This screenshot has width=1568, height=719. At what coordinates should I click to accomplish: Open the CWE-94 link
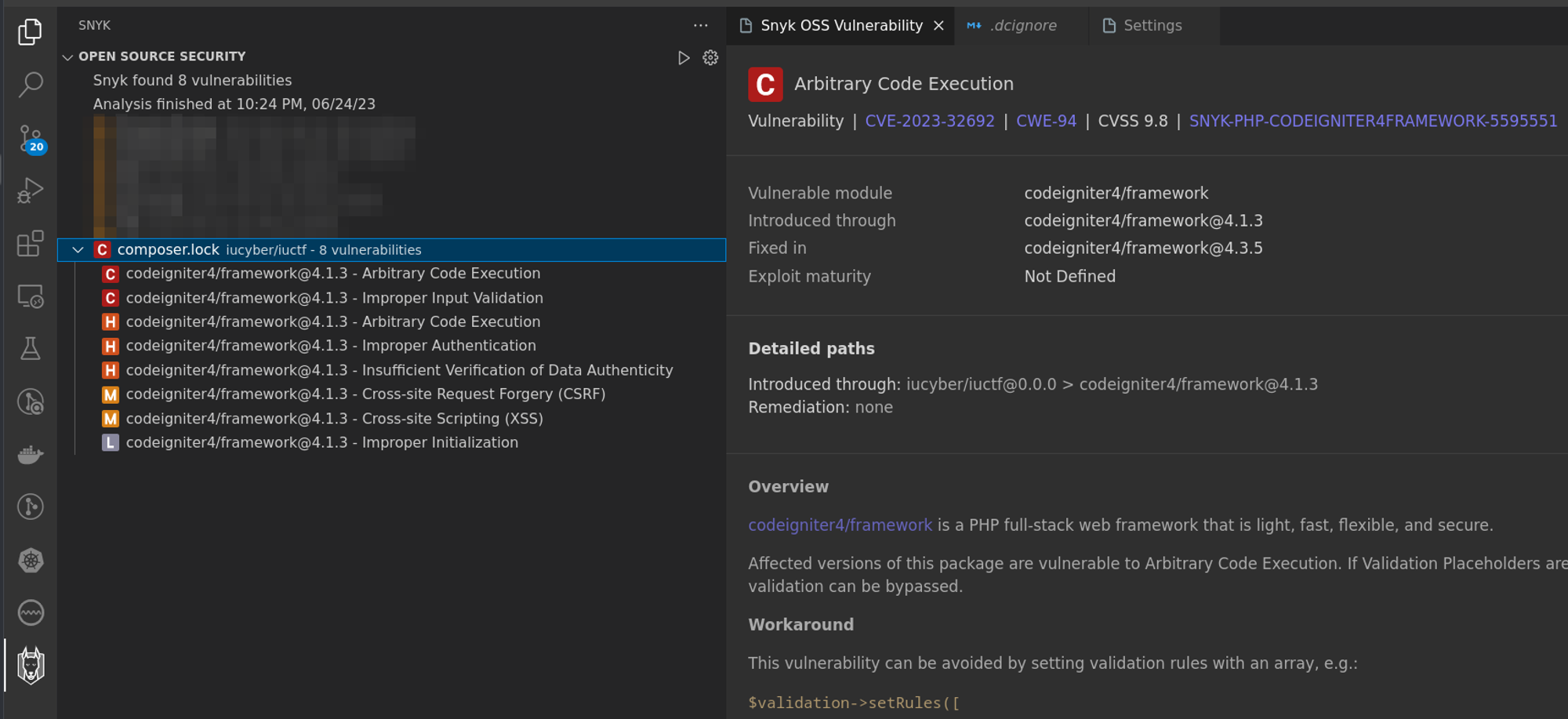tap(1046, 122)
